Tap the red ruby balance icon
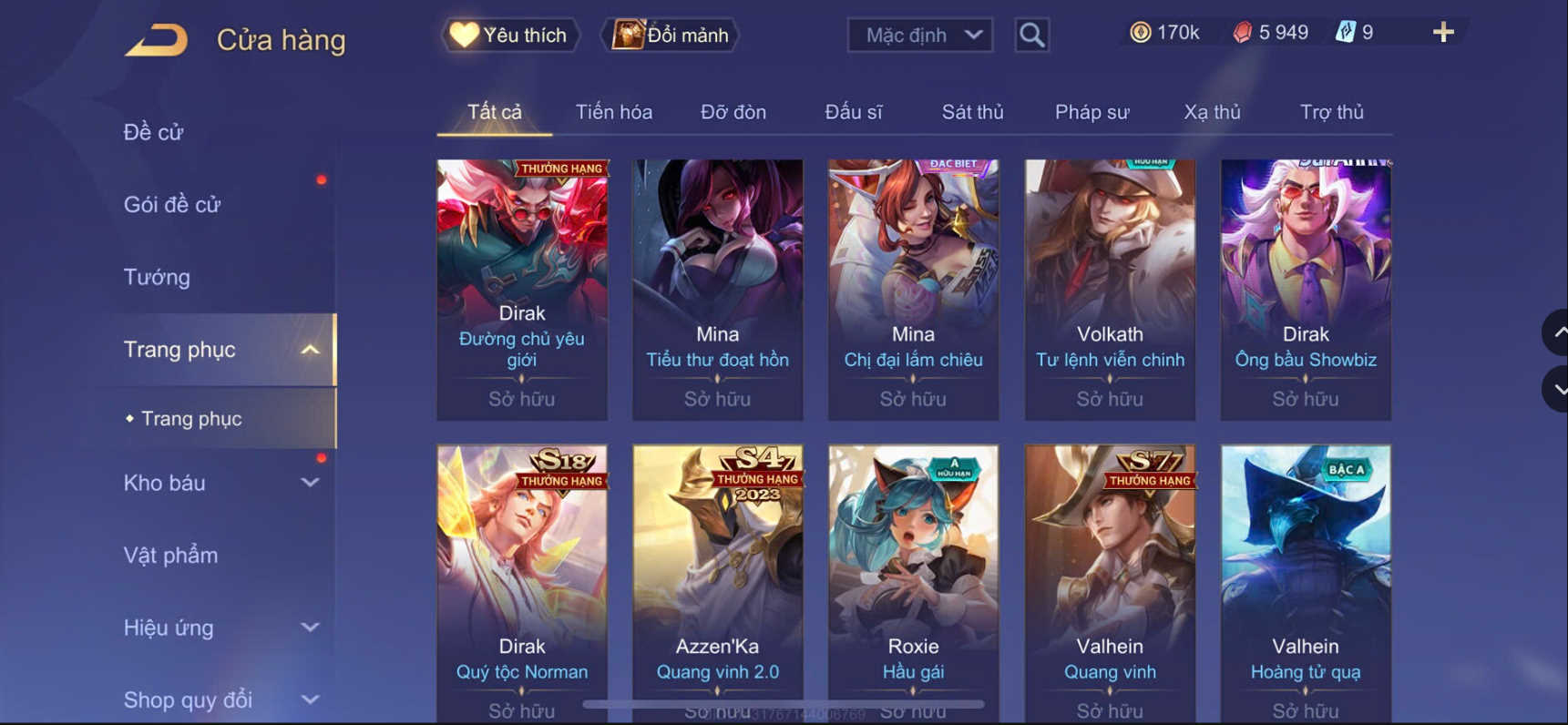Image resolution: width=1568 pixels, height=725 pixels. coord(1242,33)
